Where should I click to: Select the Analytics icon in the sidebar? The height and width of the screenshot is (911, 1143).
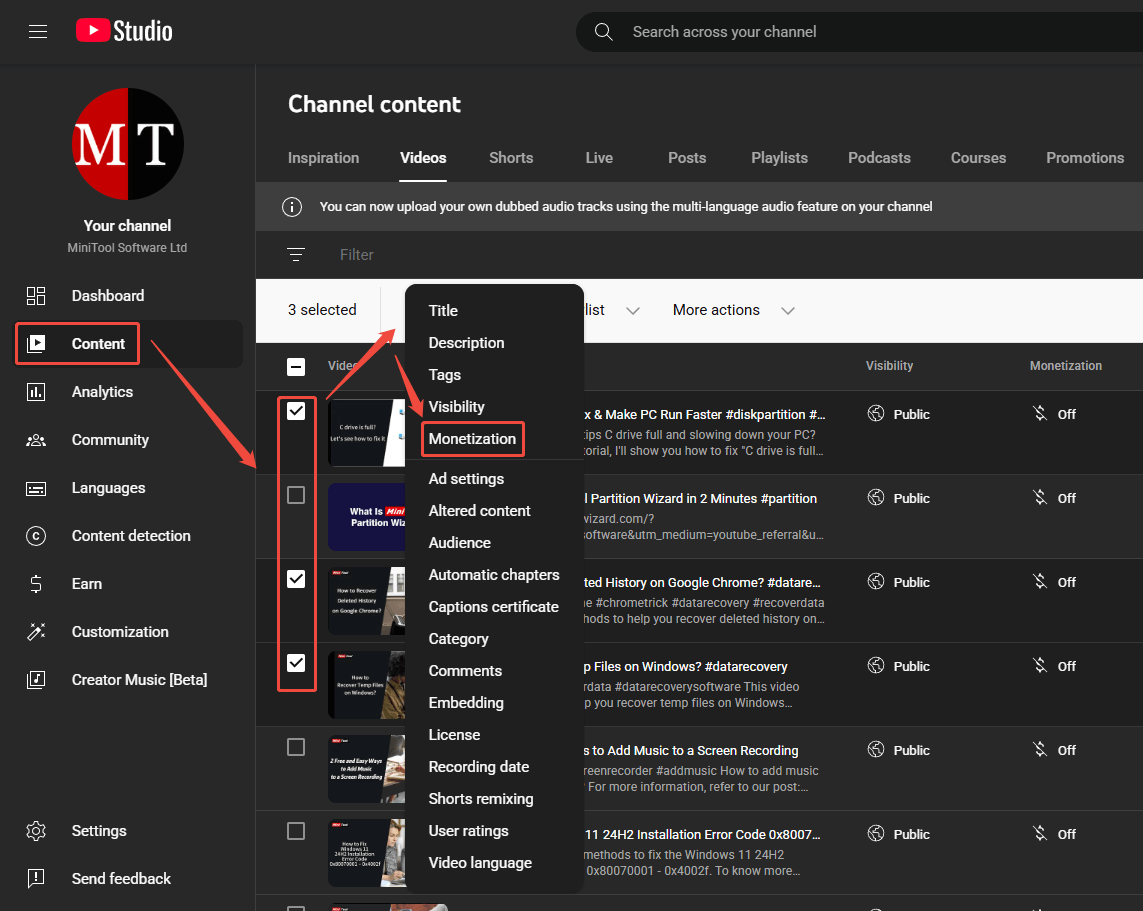click(x=36, y=391)
